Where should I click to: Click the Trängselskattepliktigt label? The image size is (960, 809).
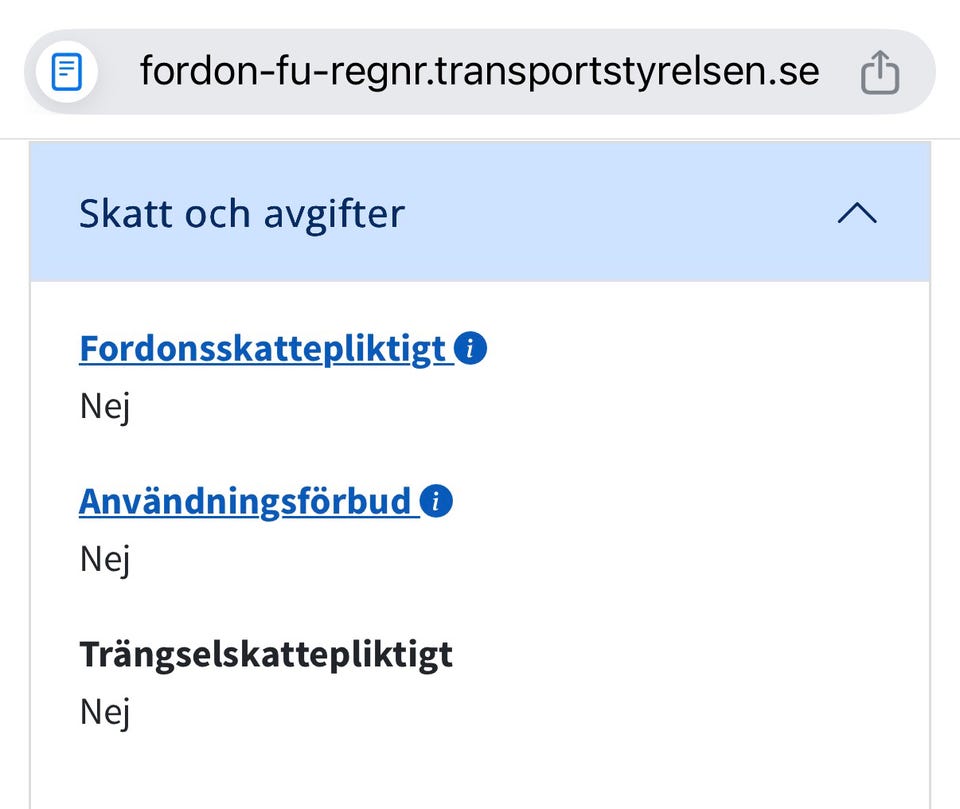[266, 654]
